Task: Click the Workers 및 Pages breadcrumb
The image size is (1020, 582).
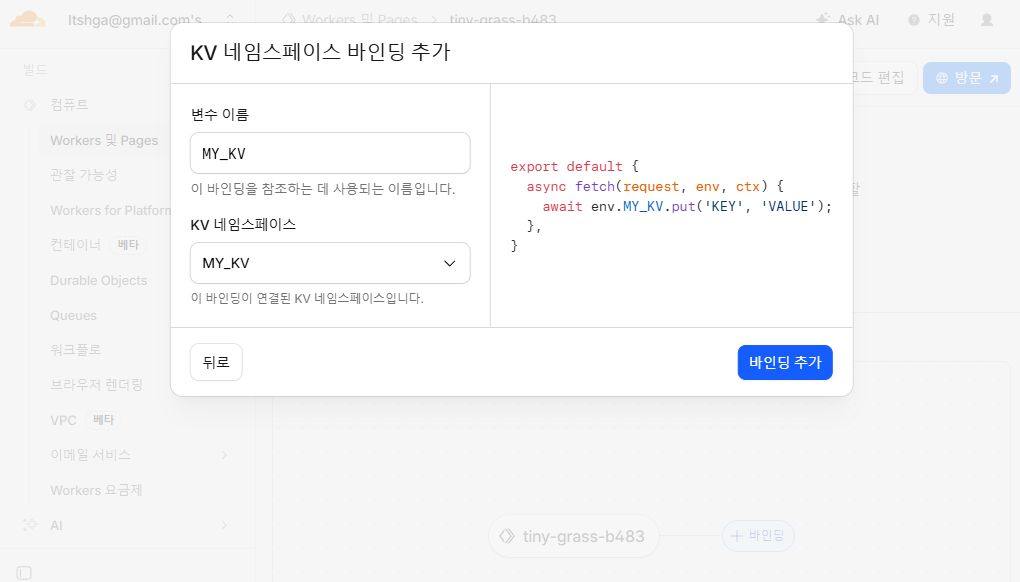Action: point(361,20)
